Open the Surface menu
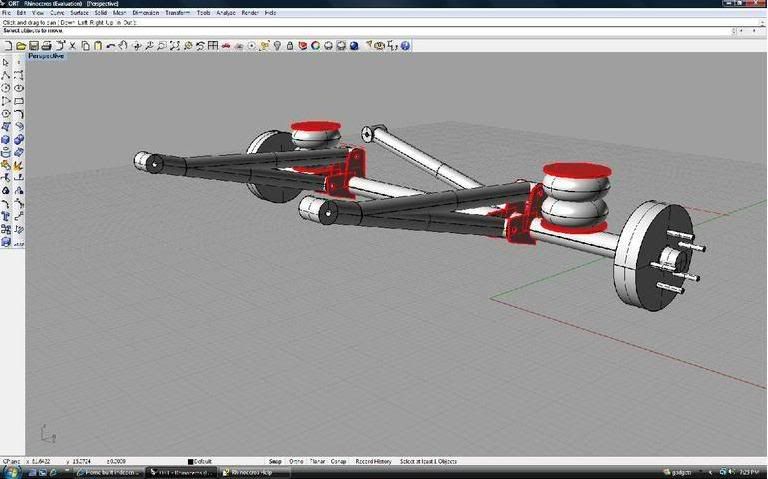Screen dimensions: 768x479 78,13
